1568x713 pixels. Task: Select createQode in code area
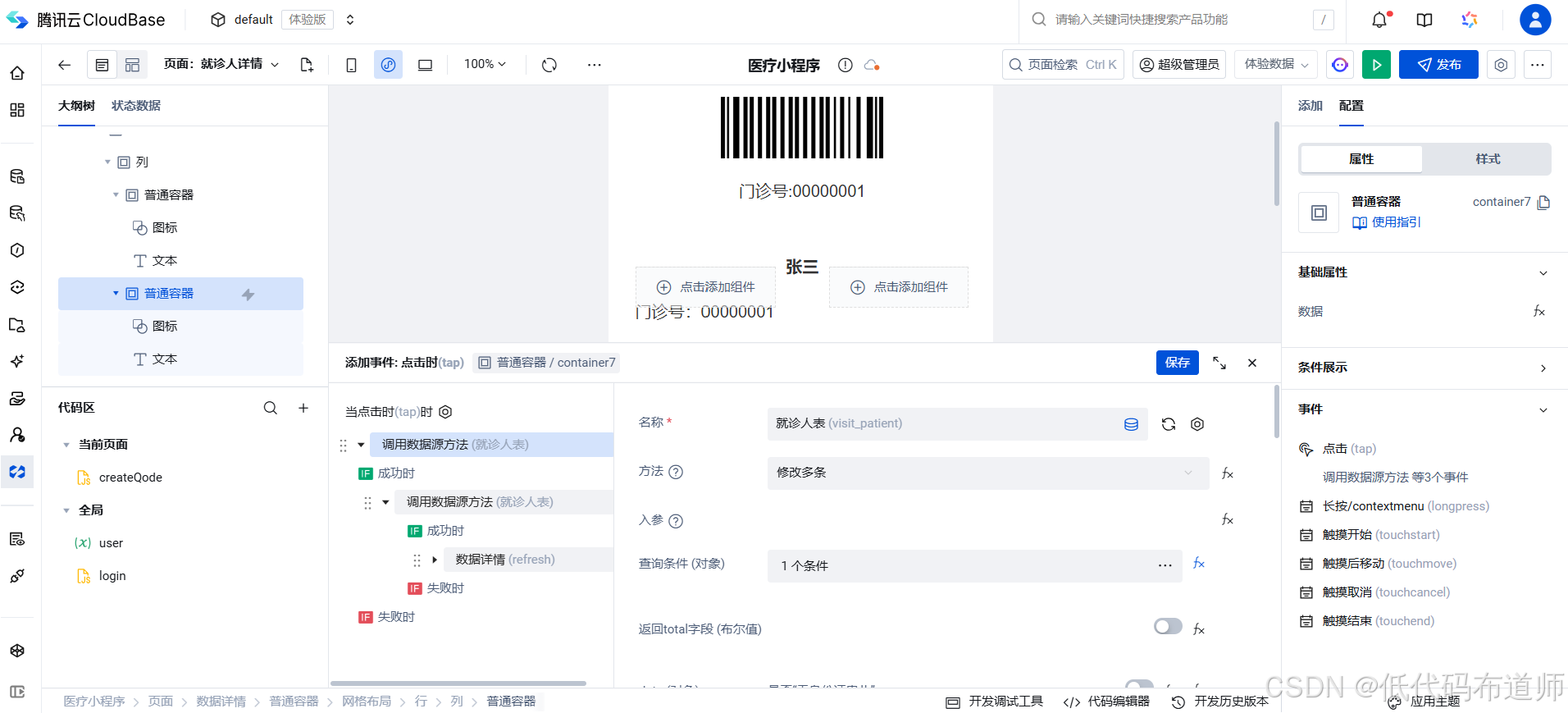[x=130, y=478]
